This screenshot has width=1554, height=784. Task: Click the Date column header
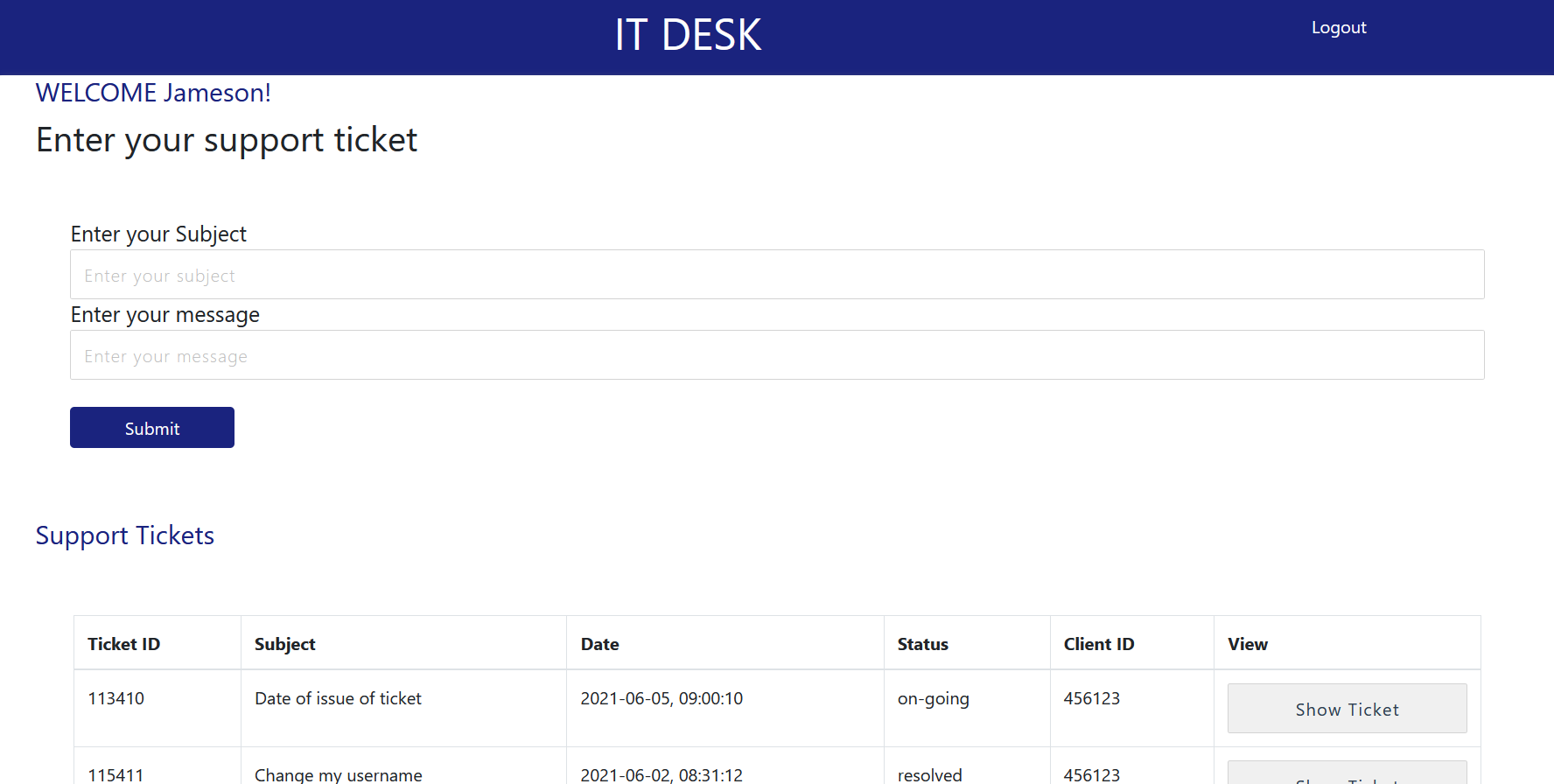tap(600, 644)
